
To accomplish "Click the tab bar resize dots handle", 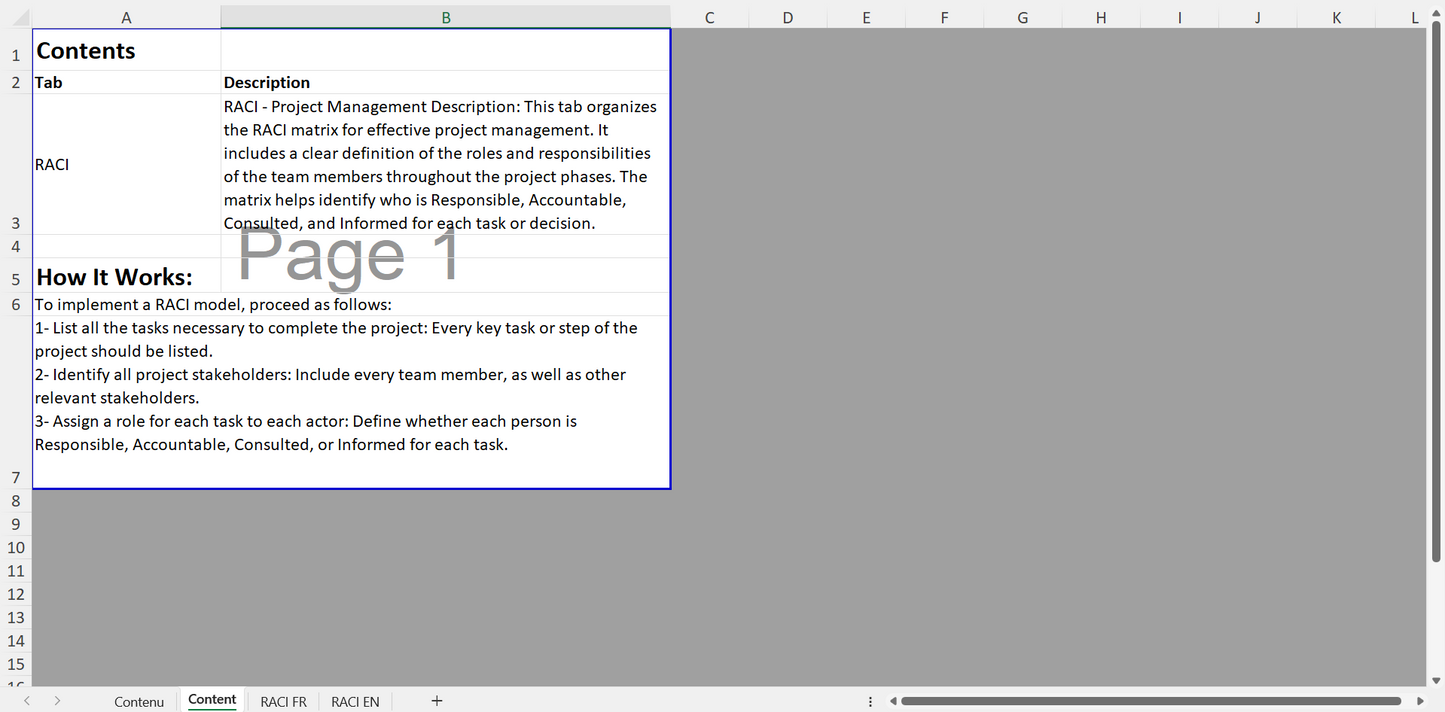I will click(870, 701).
